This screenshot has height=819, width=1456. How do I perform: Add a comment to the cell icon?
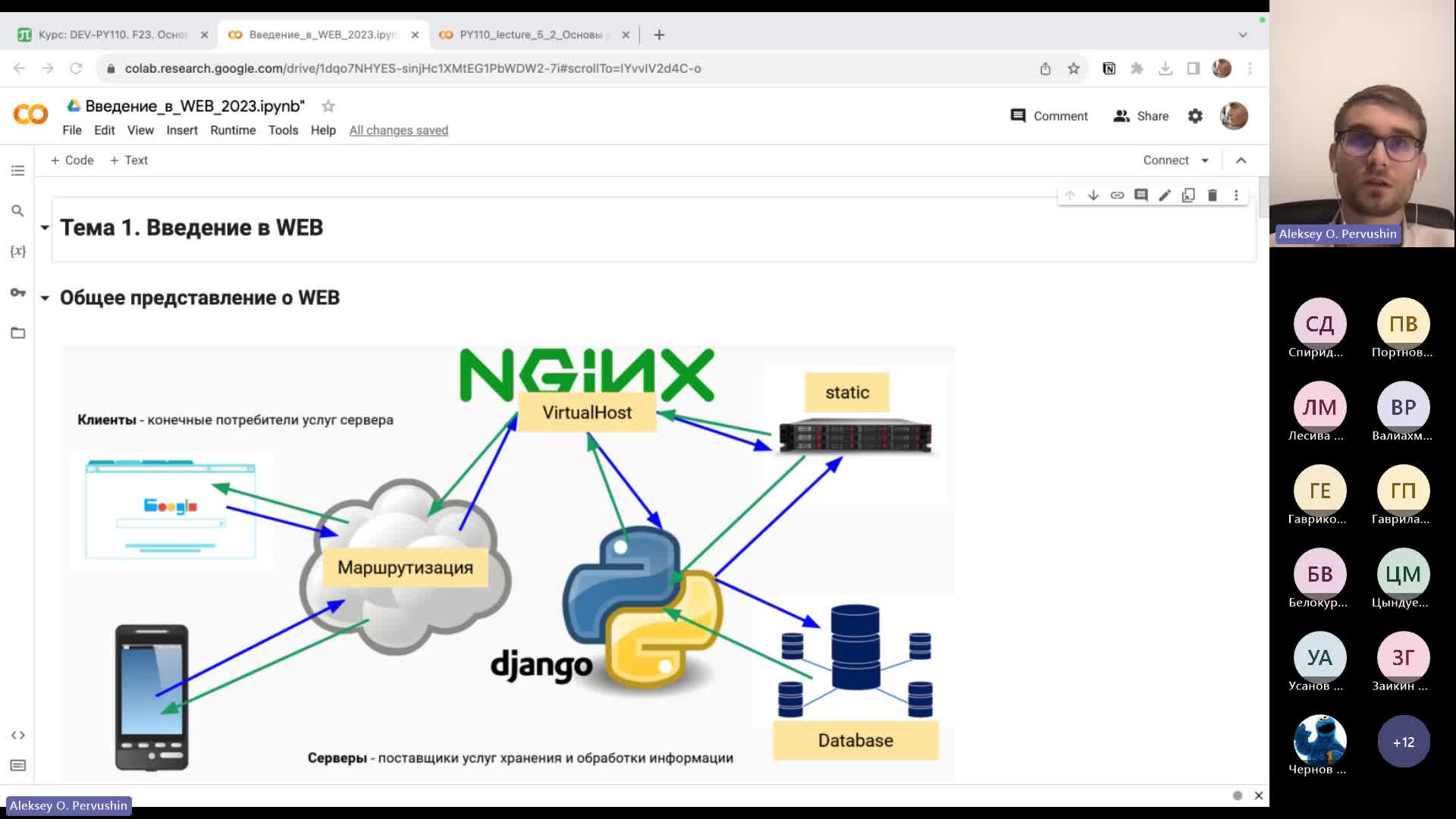(1141, 196)
